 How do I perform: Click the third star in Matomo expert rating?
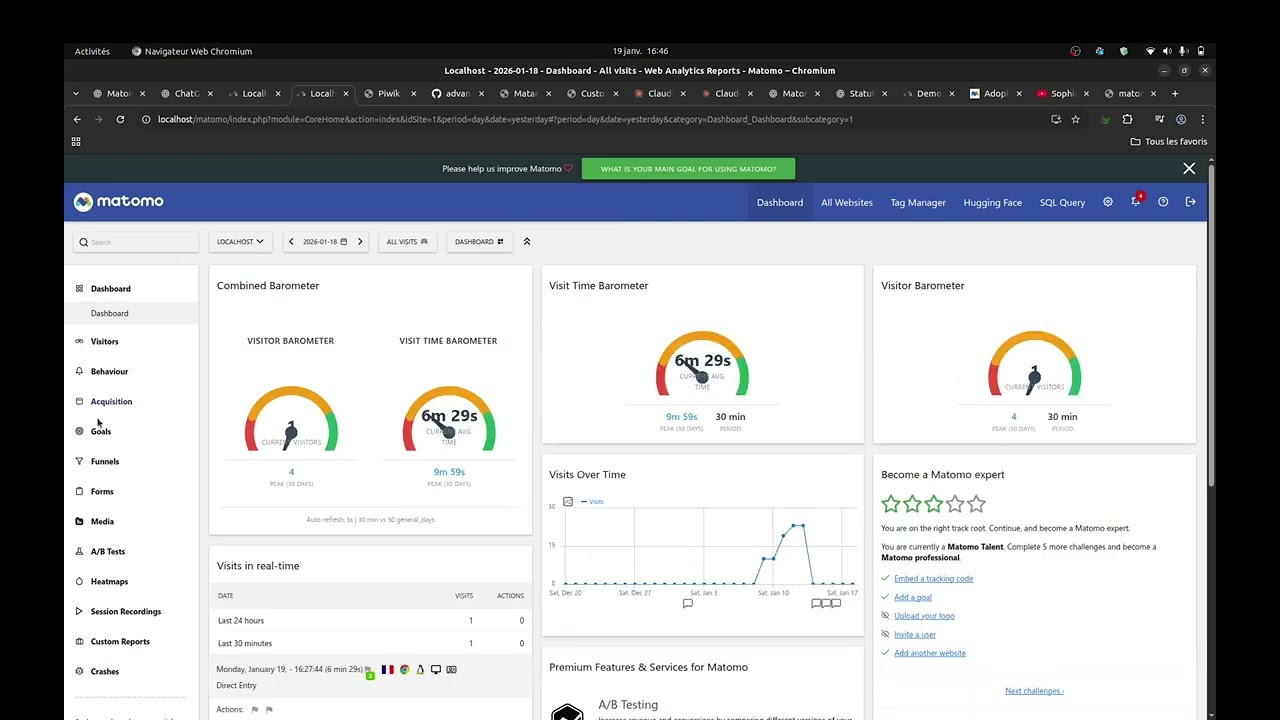934,504
